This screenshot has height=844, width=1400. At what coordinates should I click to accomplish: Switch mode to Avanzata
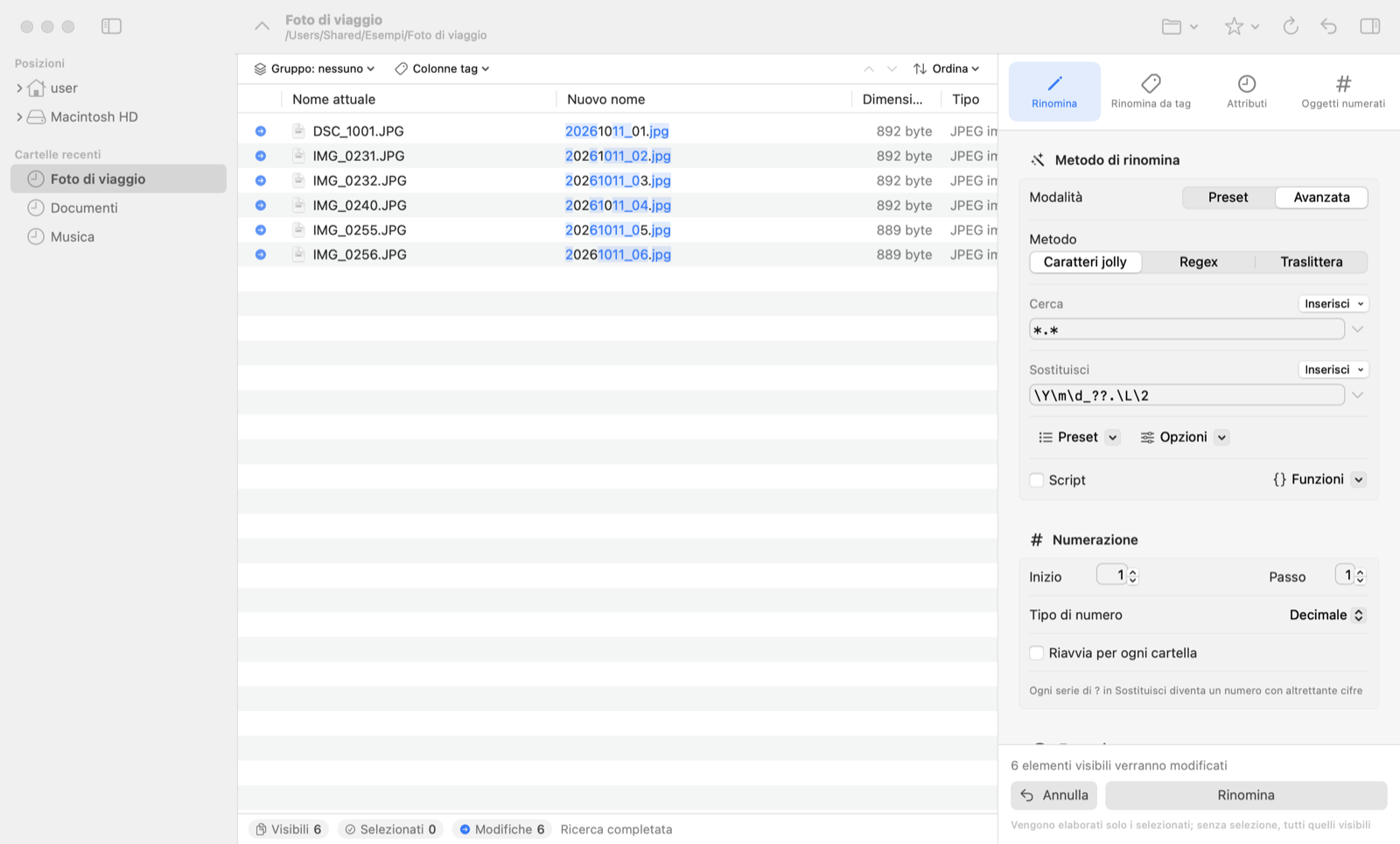[x=1321, y=197]
